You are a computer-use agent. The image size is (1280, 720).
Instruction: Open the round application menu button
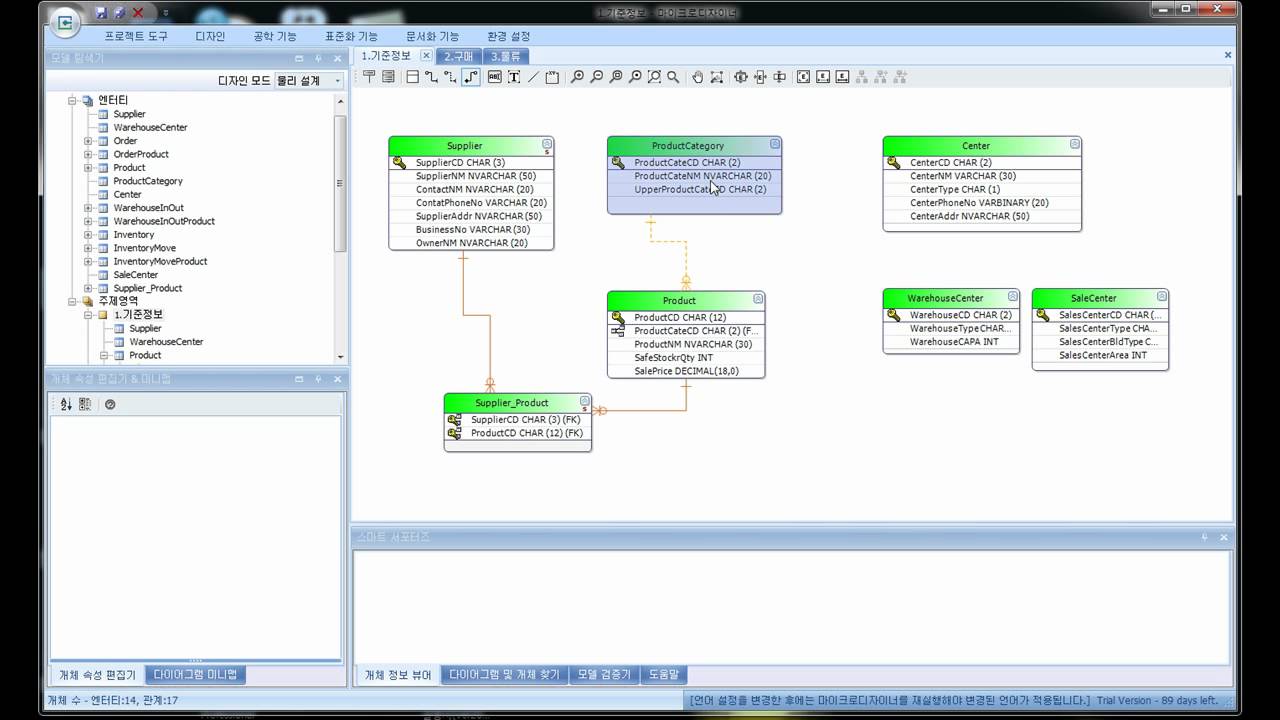(x=65, y=21)
